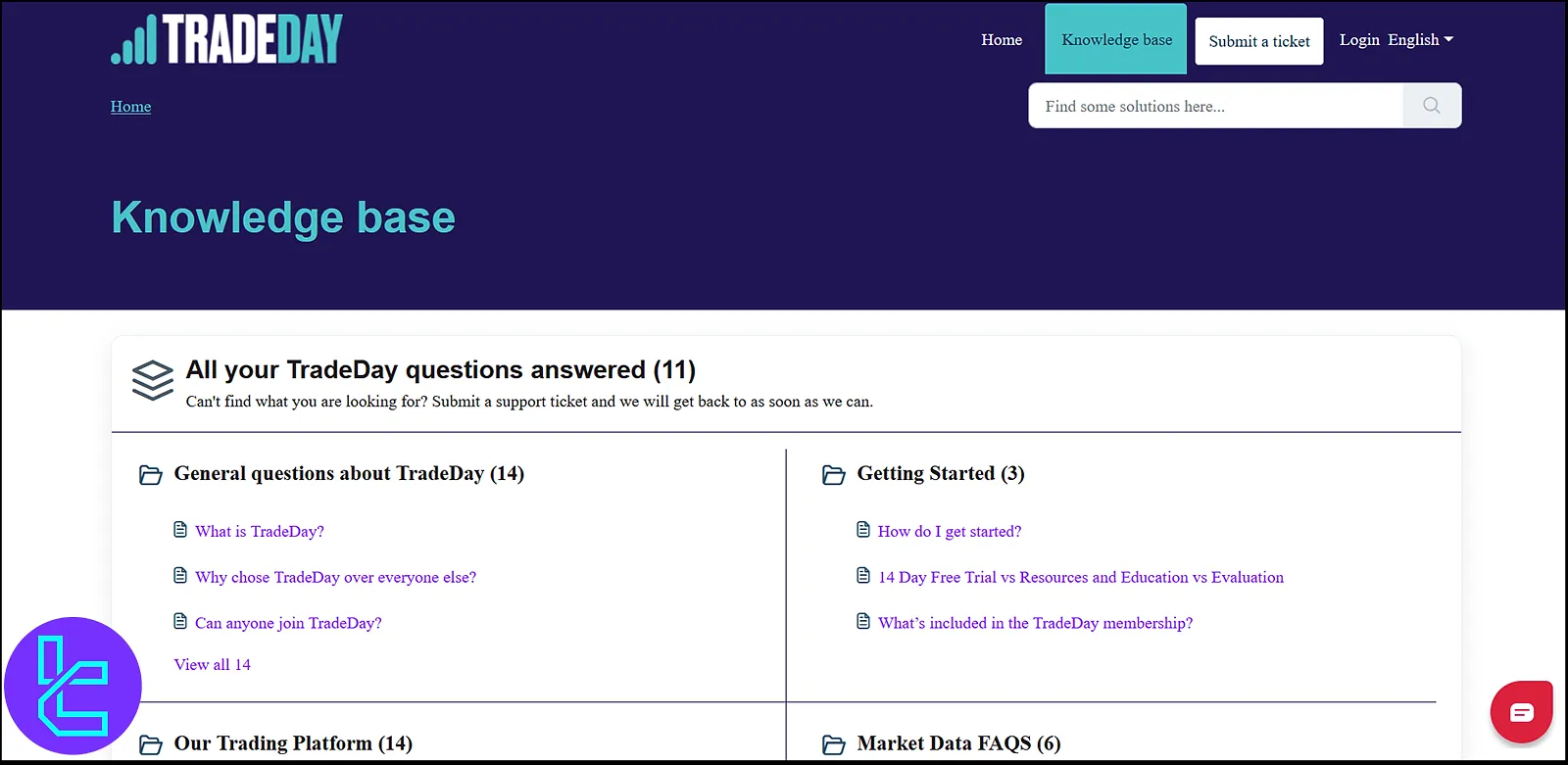Open the live chat widget

click(1521, 712)
